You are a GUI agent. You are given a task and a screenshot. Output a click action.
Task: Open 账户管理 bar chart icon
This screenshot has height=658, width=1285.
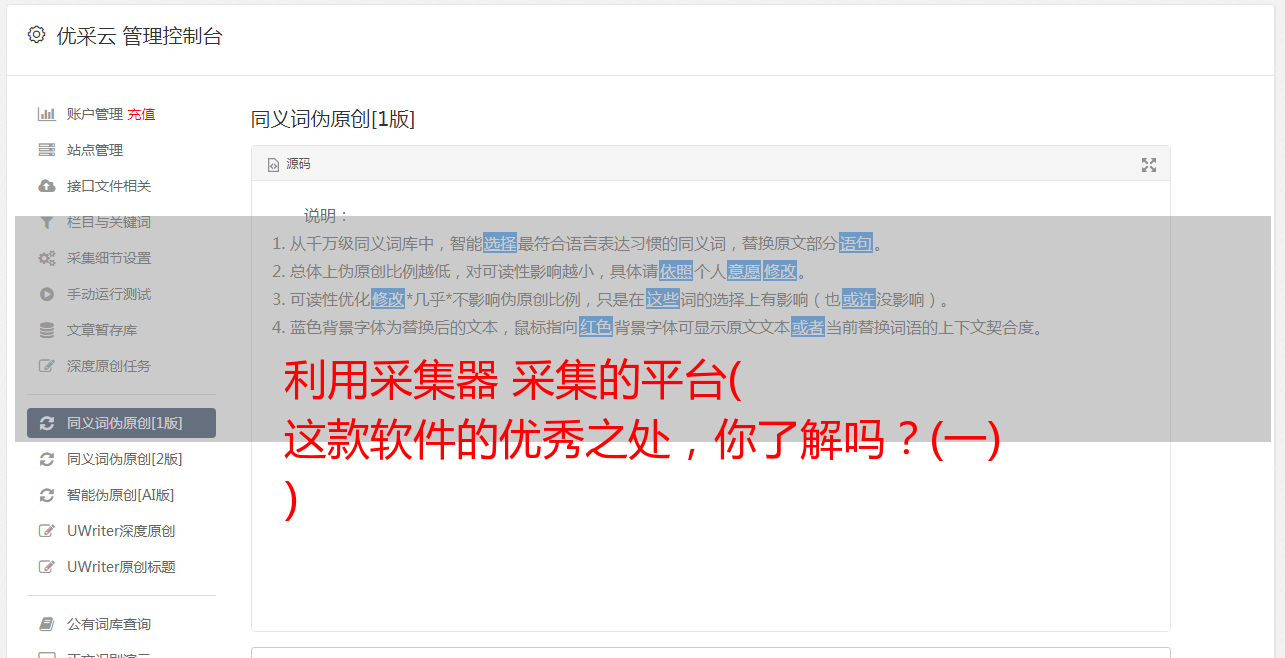46,114
